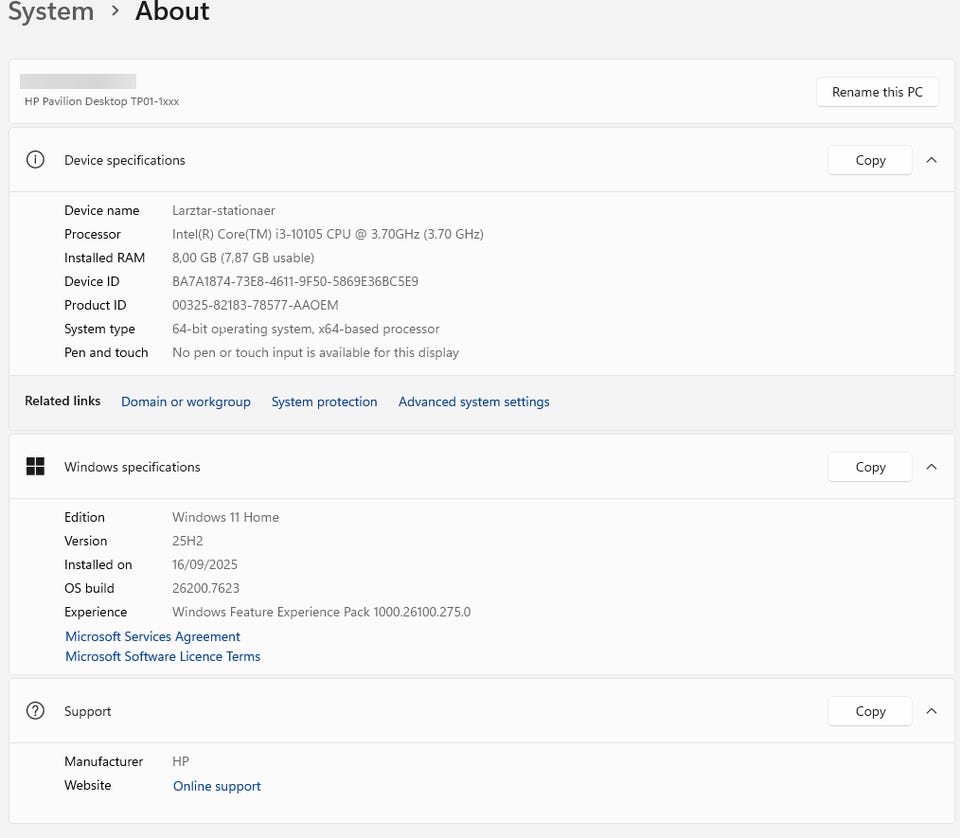Collapse the Device specifications section chevron
Screen dimensions: 960x838
click(x=931, y=160)
